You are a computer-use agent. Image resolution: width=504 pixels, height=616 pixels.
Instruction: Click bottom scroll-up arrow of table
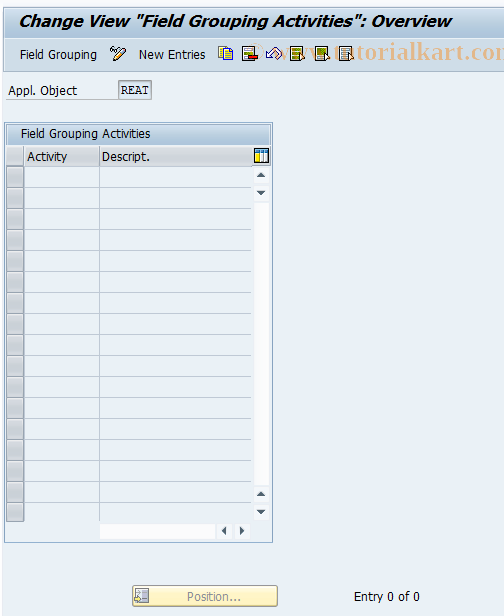[261, 494]
